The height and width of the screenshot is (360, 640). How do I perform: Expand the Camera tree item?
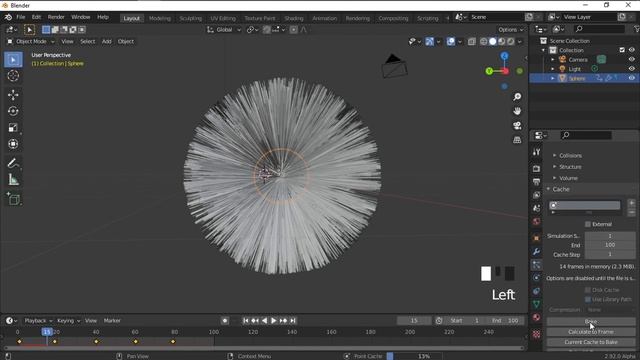pos(553,60)
